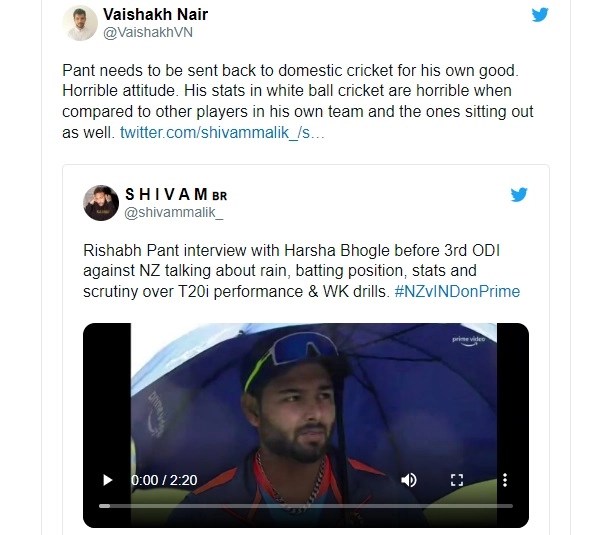Click Vaishakh's tweet text about domestic cricket
This screenshot has height=535, width=601.
pos(297,101)
